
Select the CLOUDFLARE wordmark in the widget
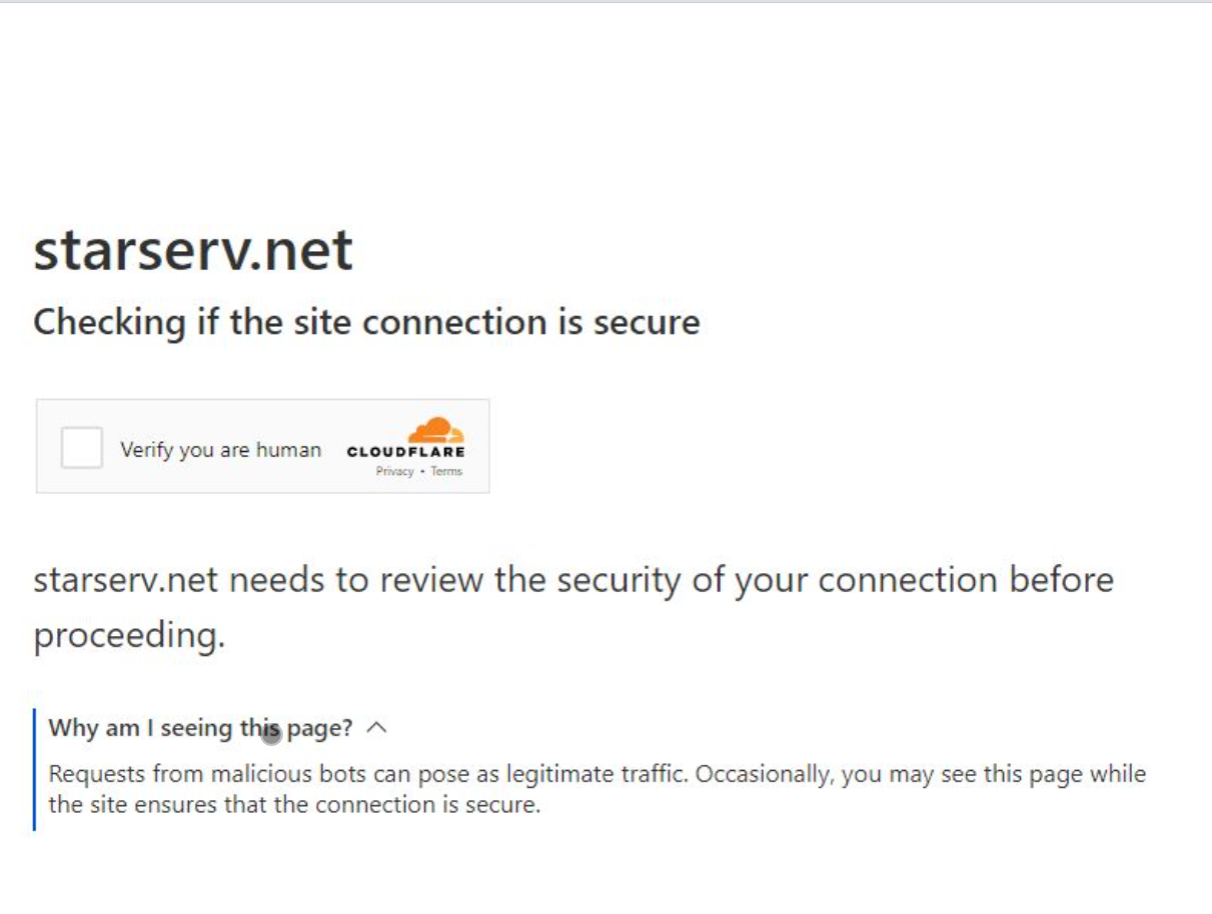coord(405,451)
